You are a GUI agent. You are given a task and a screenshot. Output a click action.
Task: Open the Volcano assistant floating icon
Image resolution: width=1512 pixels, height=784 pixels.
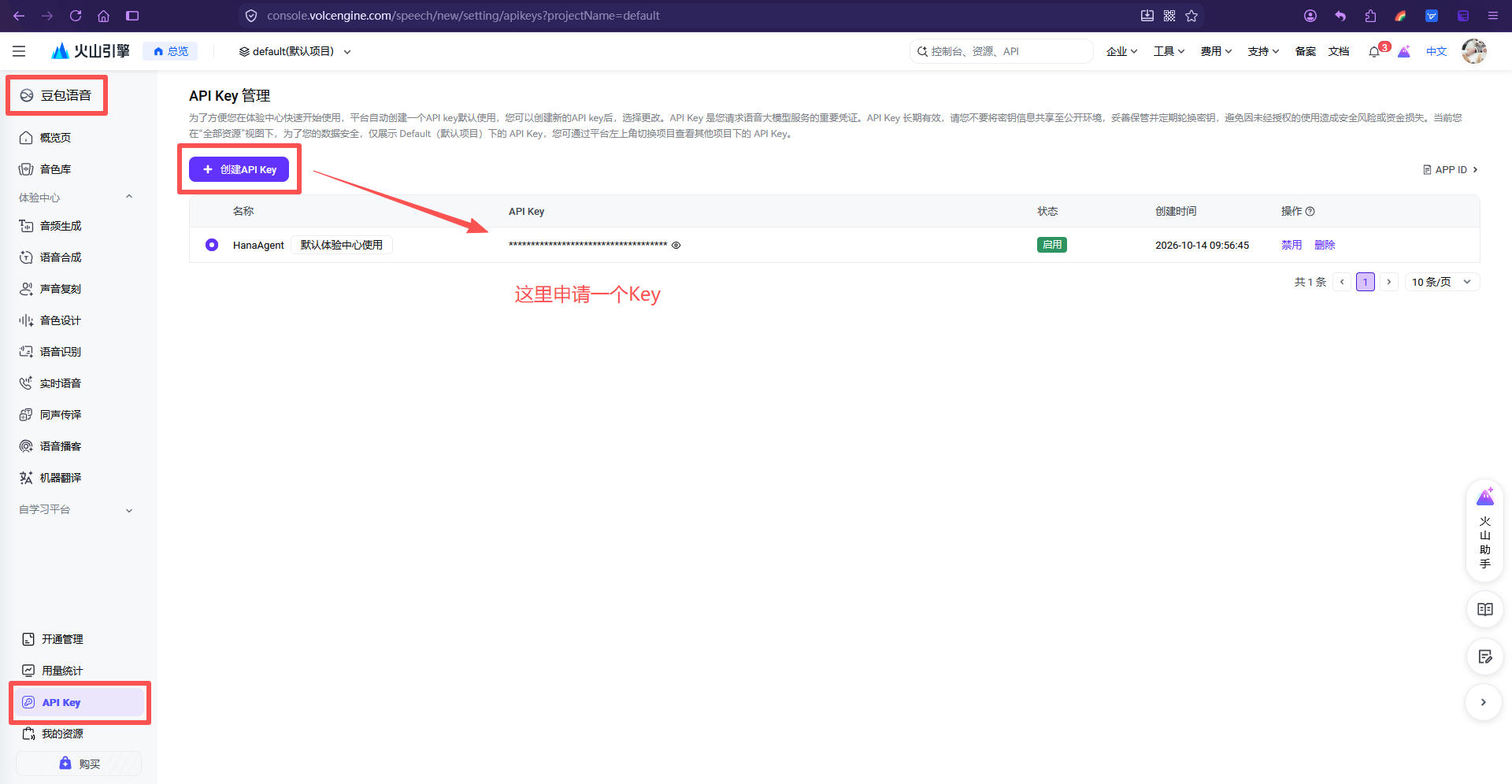pyautogui.click(x=1484, y=530)
